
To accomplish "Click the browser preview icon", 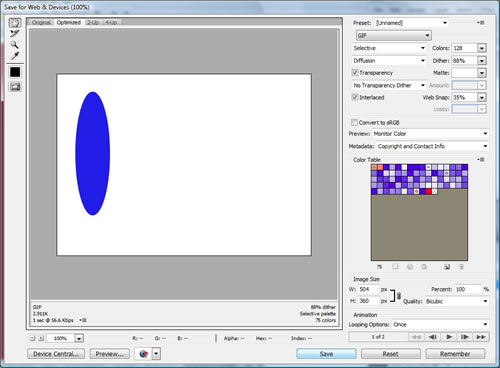I will (x=144, y=354).
